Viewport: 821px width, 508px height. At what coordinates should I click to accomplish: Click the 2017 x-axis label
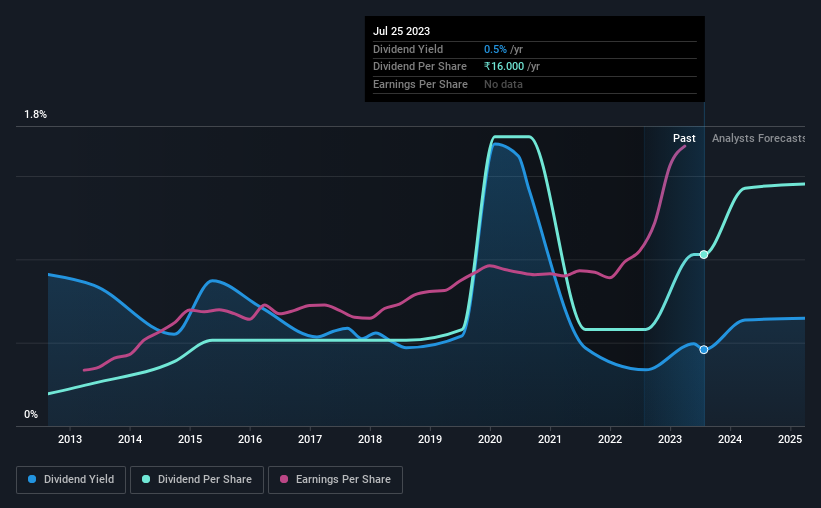(x=310, y=439)
